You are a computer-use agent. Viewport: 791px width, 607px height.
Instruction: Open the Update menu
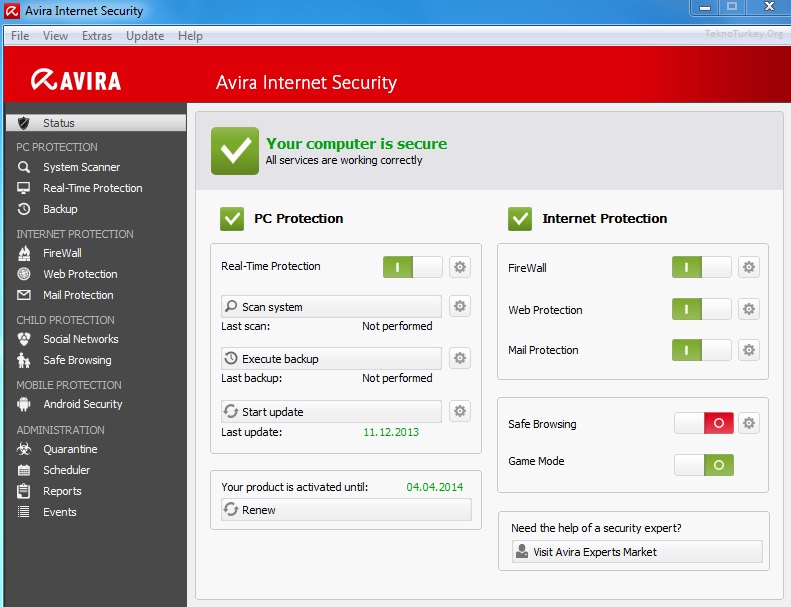click(x=145, y=36)
